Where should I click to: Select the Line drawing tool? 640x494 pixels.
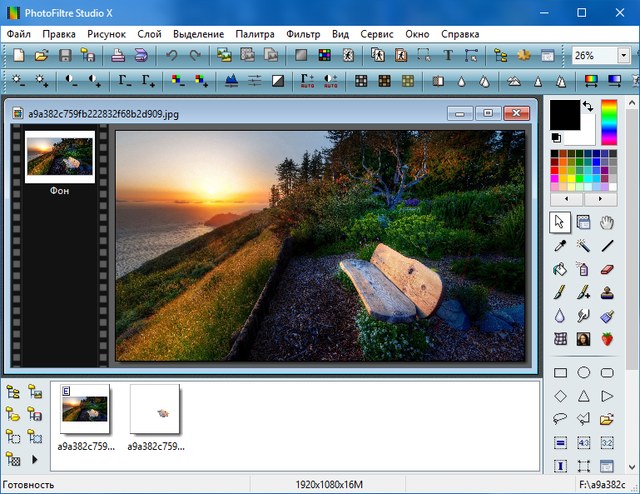(607, 245)
